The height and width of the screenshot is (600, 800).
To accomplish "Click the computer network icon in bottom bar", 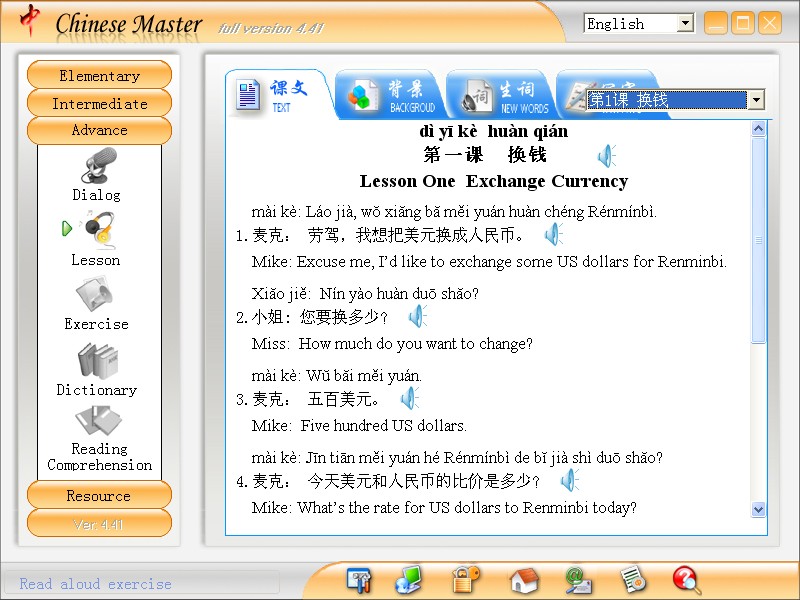I will pyautogui.click(x=408, y=580).
